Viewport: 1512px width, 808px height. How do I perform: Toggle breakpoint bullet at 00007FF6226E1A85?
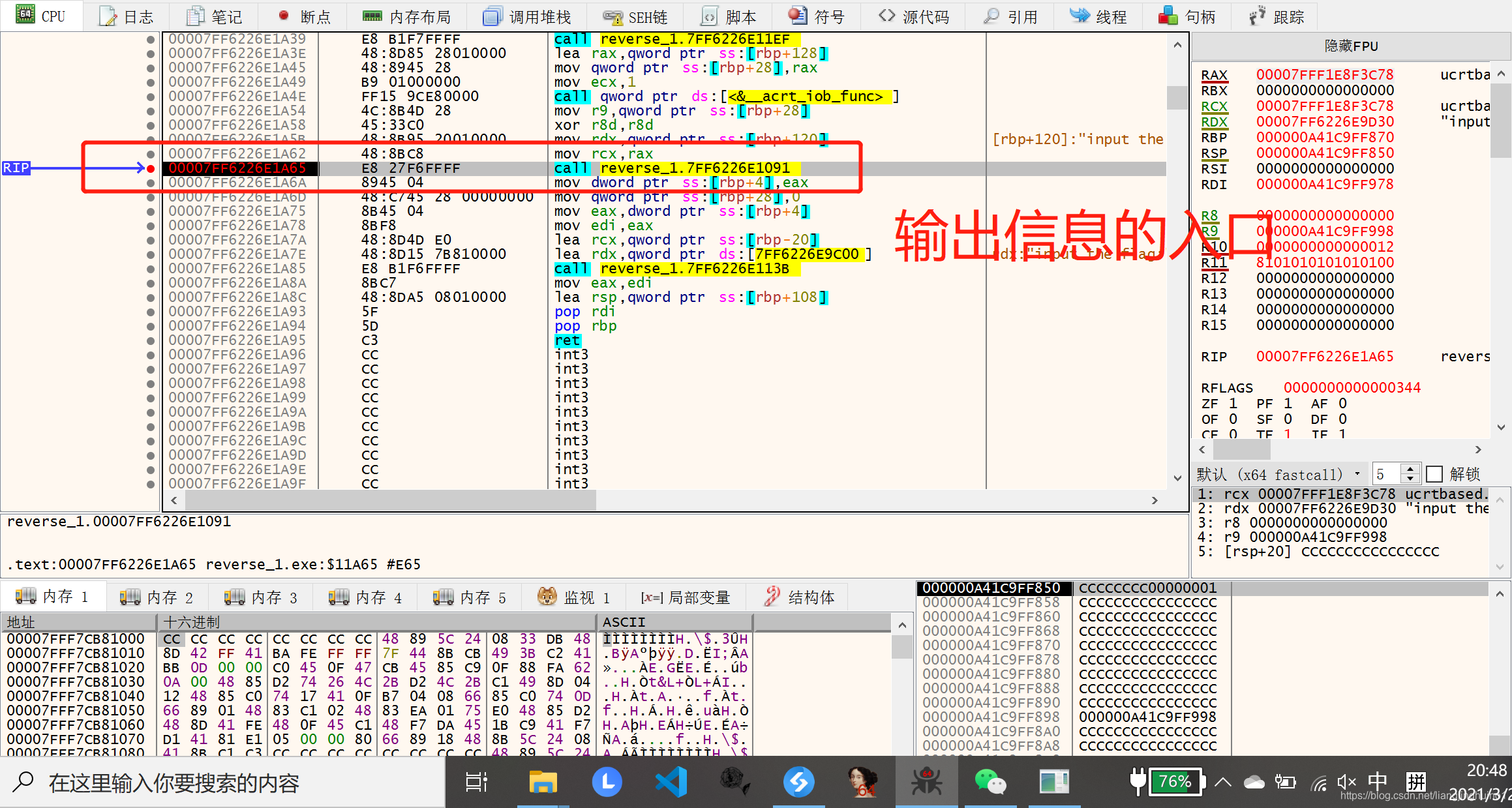pyautogui.click(x=151, y=269)
